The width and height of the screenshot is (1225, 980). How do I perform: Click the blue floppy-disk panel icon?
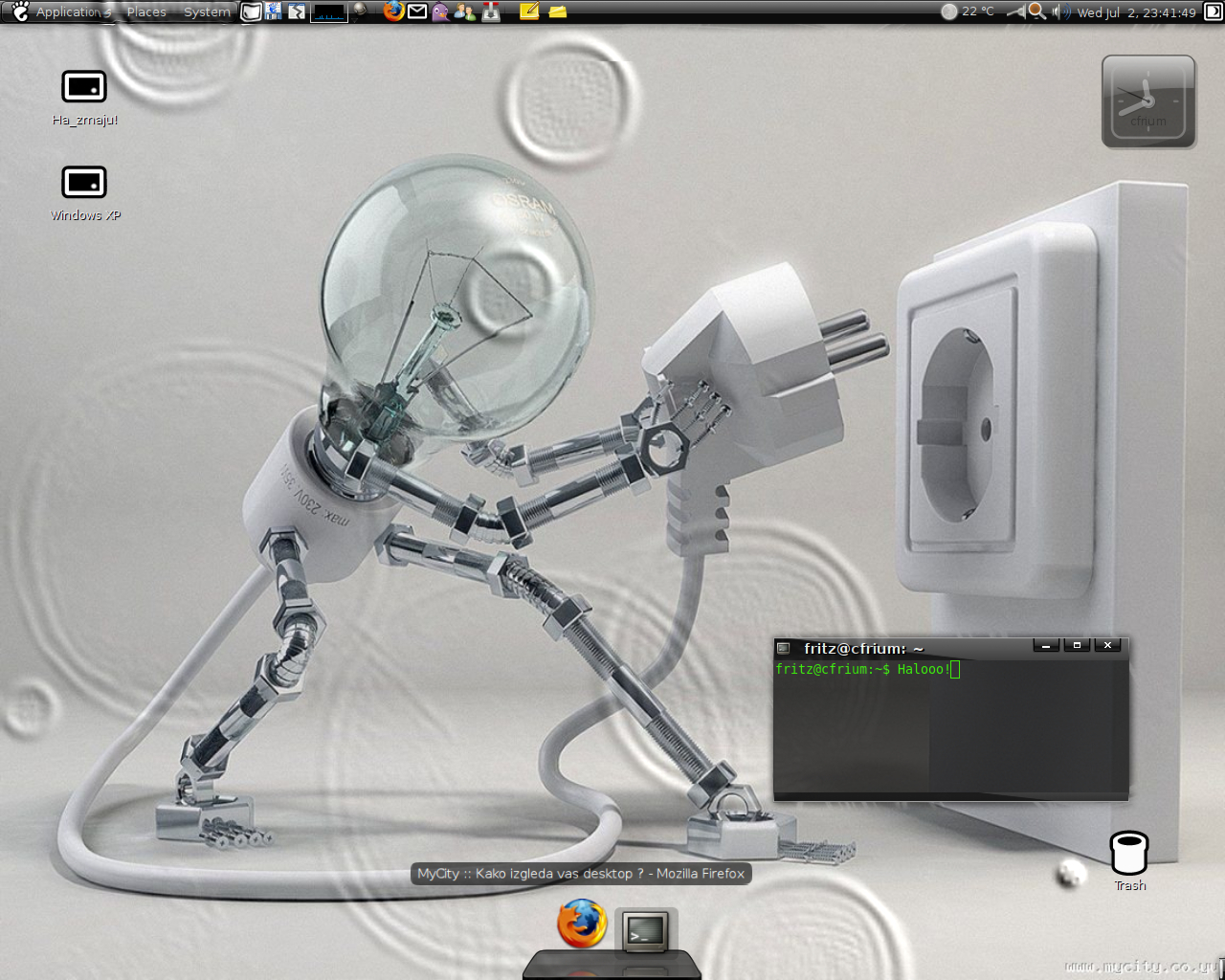(x=274, y=11)
